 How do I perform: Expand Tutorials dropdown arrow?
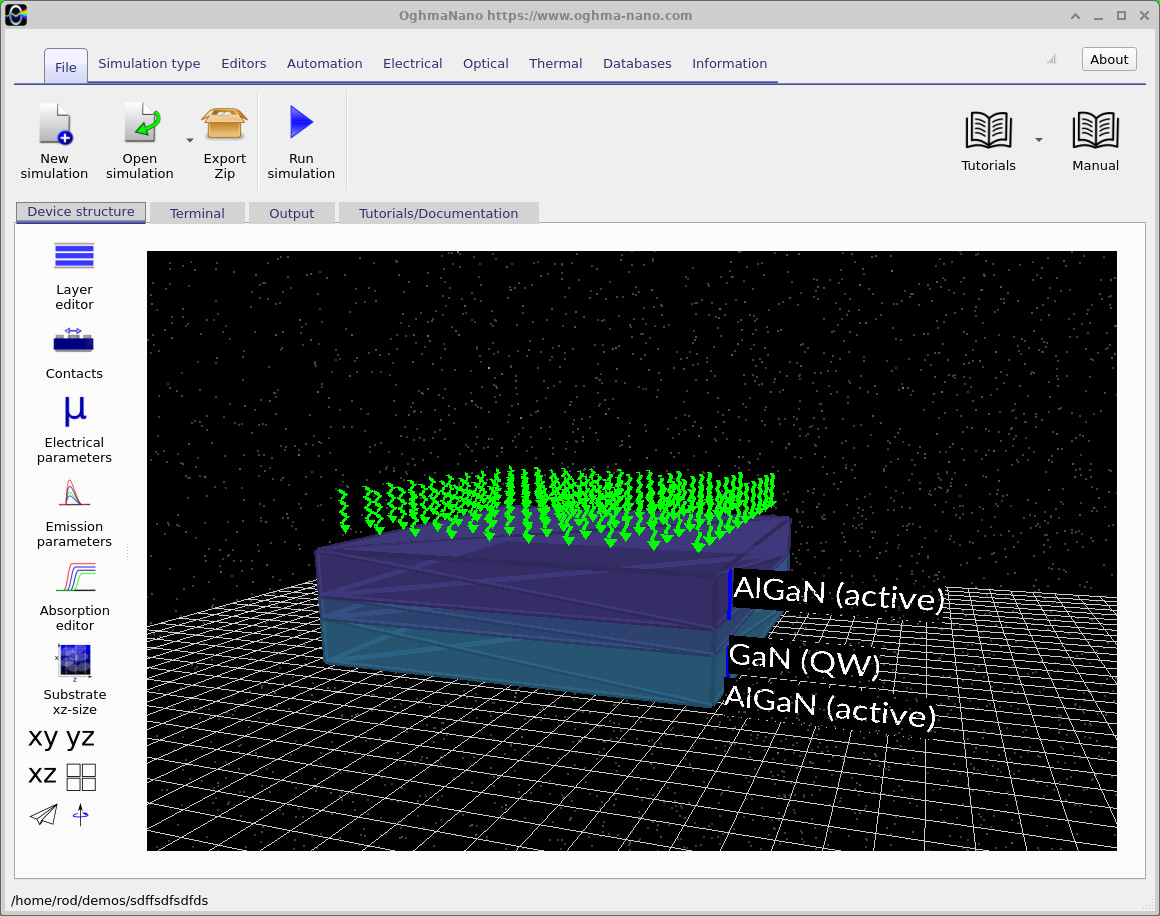point(1039,140)
